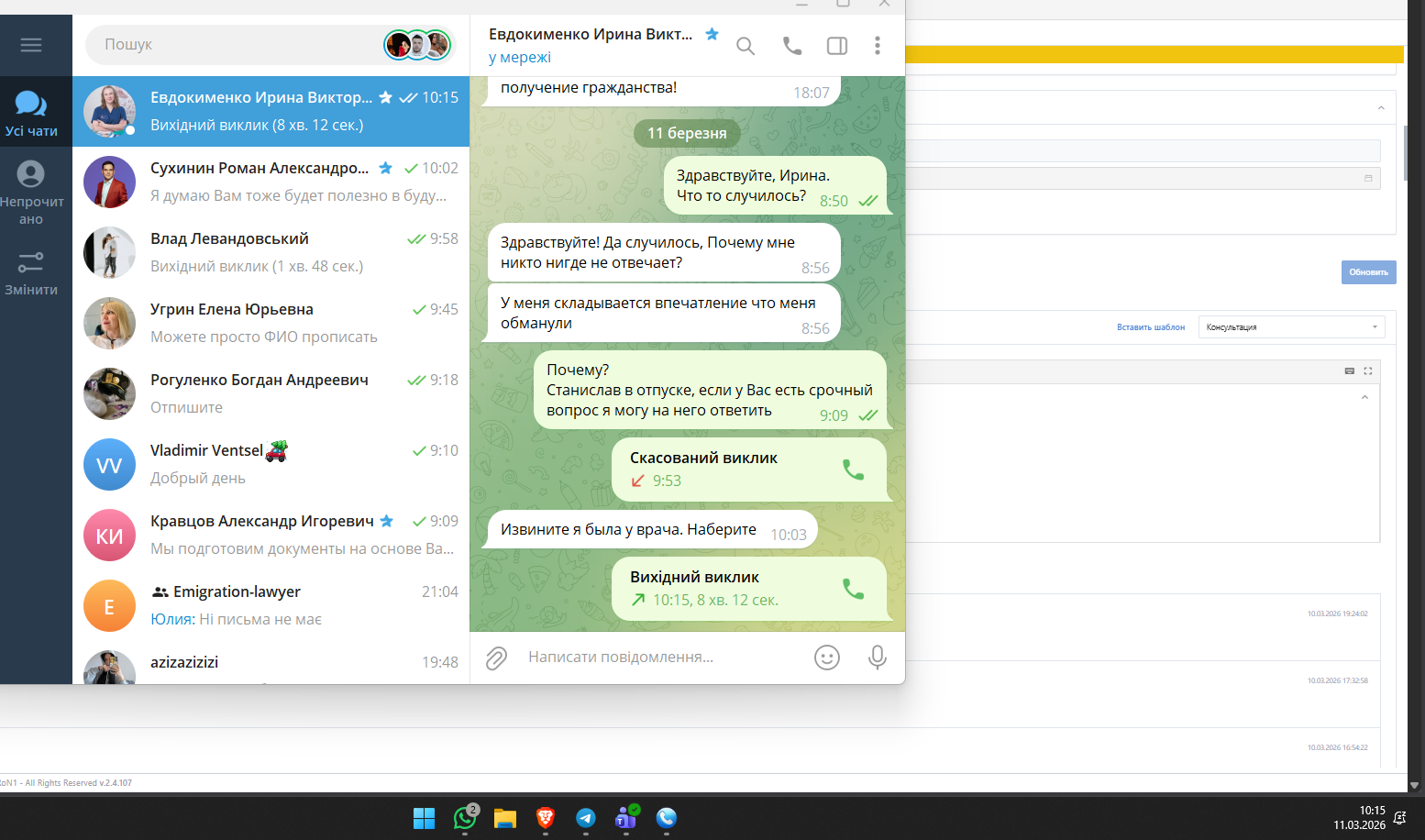This screenshot has height=840, width=1425.
Task: Collapse the CRM editor section chevron
Action: coord(1364,397)
